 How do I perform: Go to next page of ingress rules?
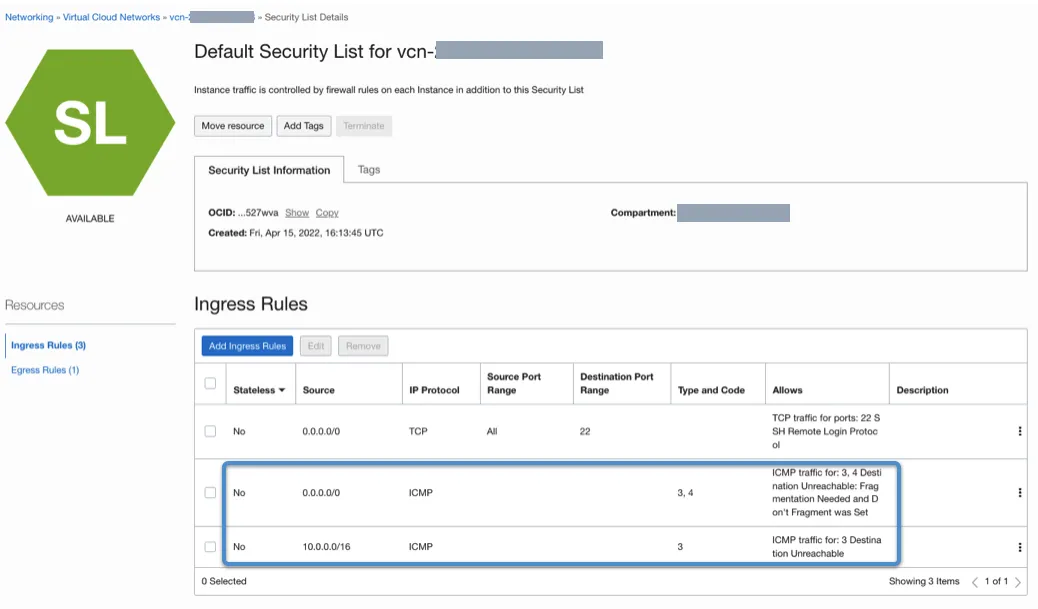(x=1018, y=582)
